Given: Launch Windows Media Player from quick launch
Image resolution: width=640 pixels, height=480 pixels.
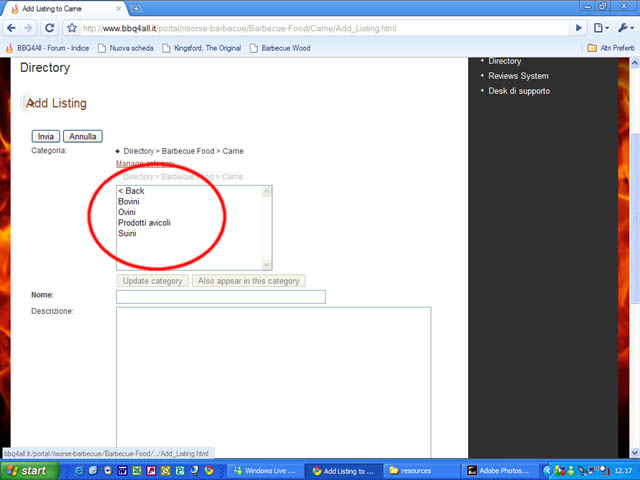Looking at the screenshot, I should 108,471.
